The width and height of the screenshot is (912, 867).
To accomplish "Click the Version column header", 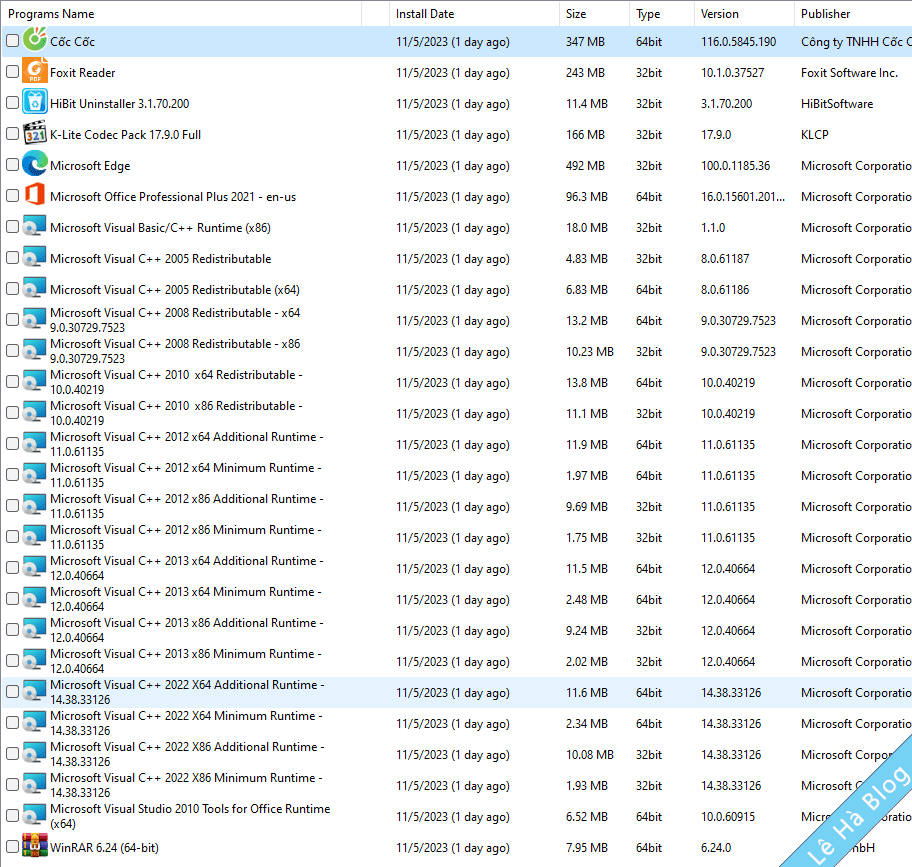I will point(720,14).
